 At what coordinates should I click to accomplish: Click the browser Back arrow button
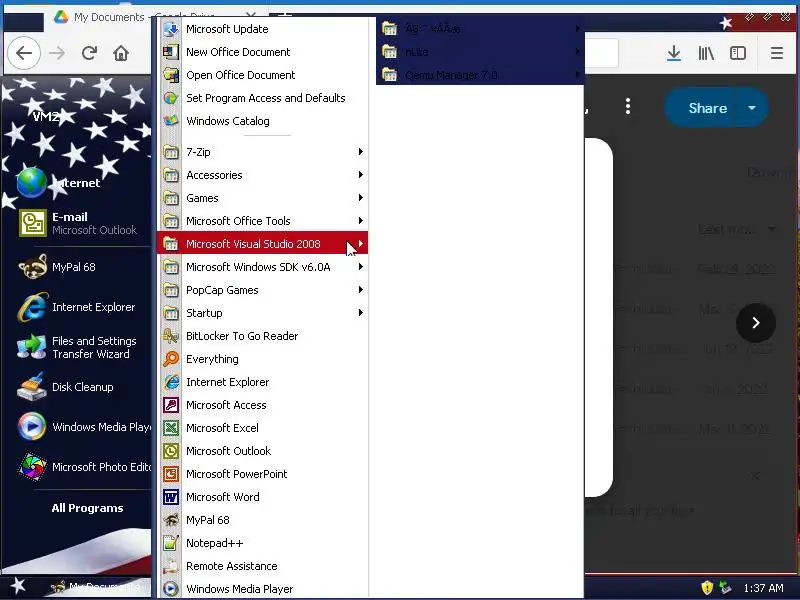(23, 53)
